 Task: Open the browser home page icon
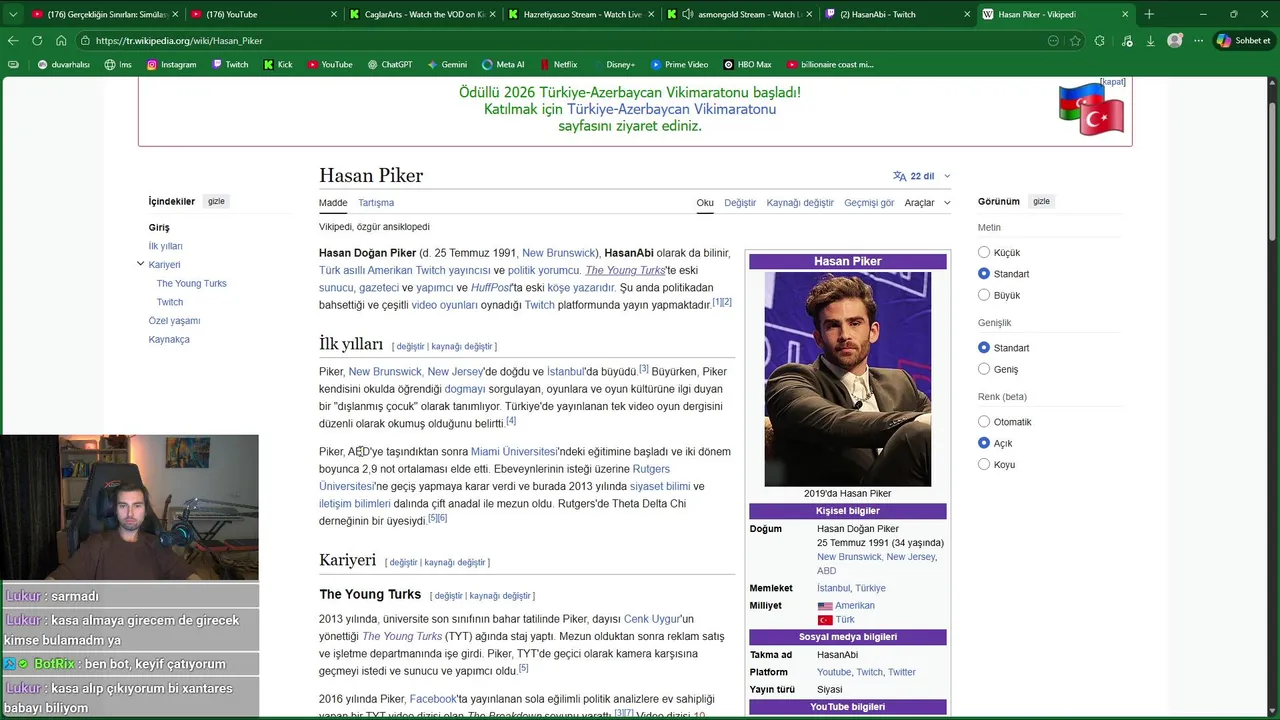tap(61, 41)
